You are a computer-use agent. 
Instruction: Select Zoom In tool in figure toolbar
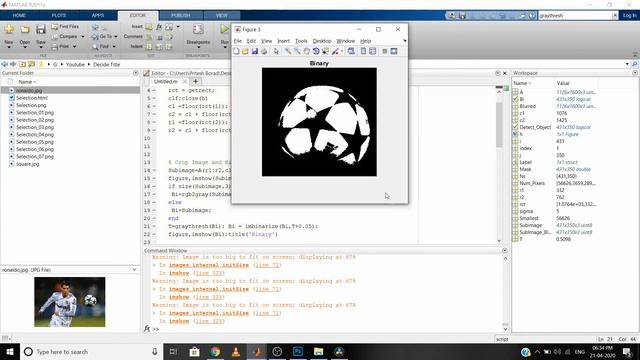point(288,51)
